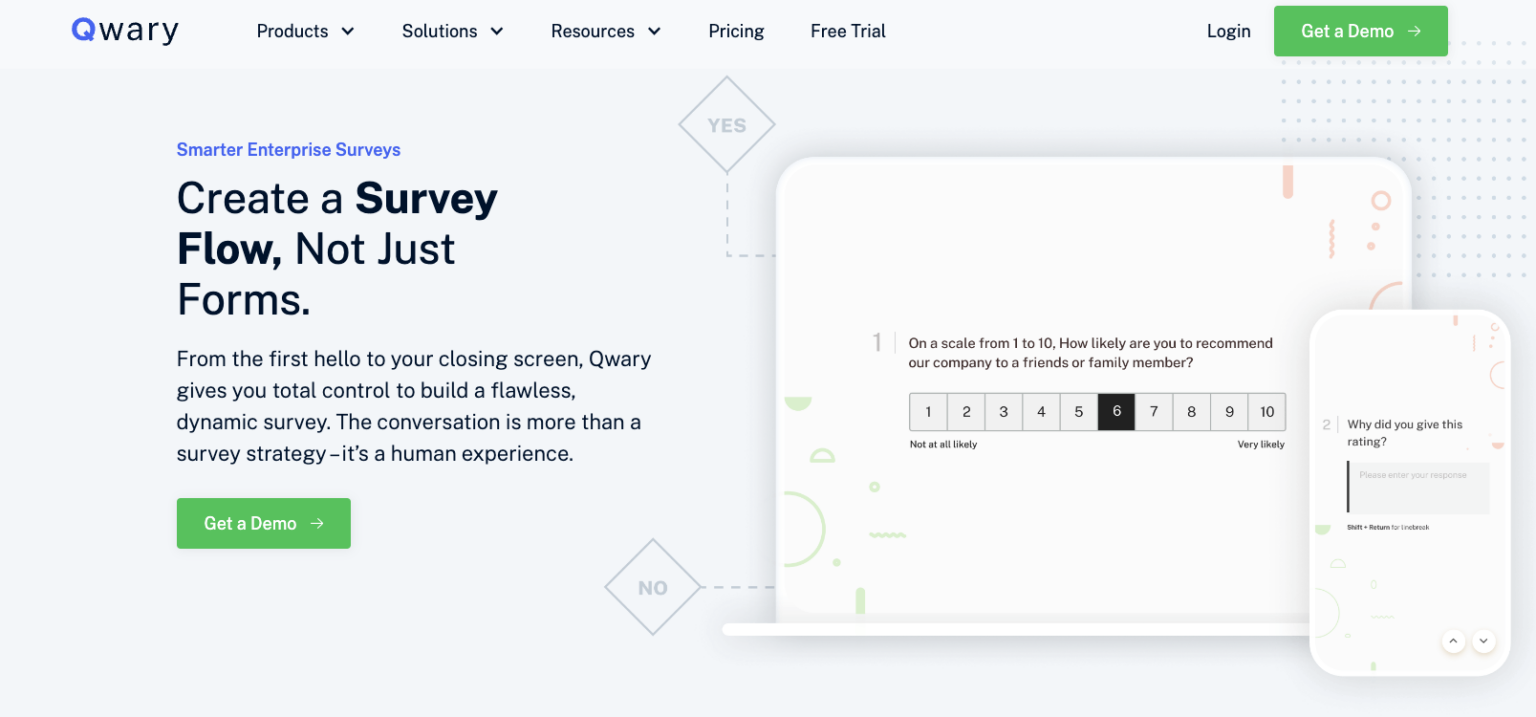
Task: Click the NO diamond flow marker
Action: coord(652,587)
